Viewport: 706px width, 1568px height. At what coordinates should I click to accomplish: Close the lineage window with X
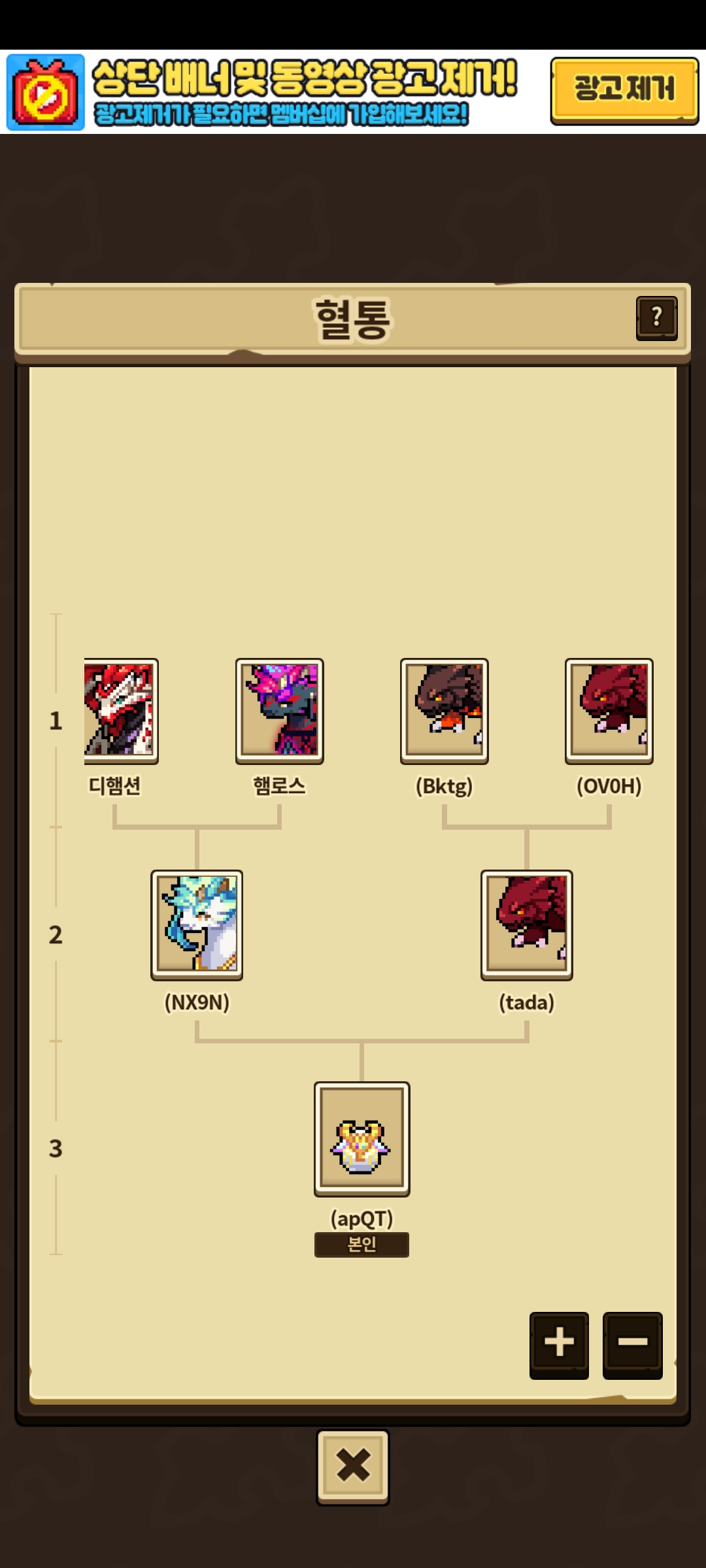pyautogui.click(x=353, y=1467)
